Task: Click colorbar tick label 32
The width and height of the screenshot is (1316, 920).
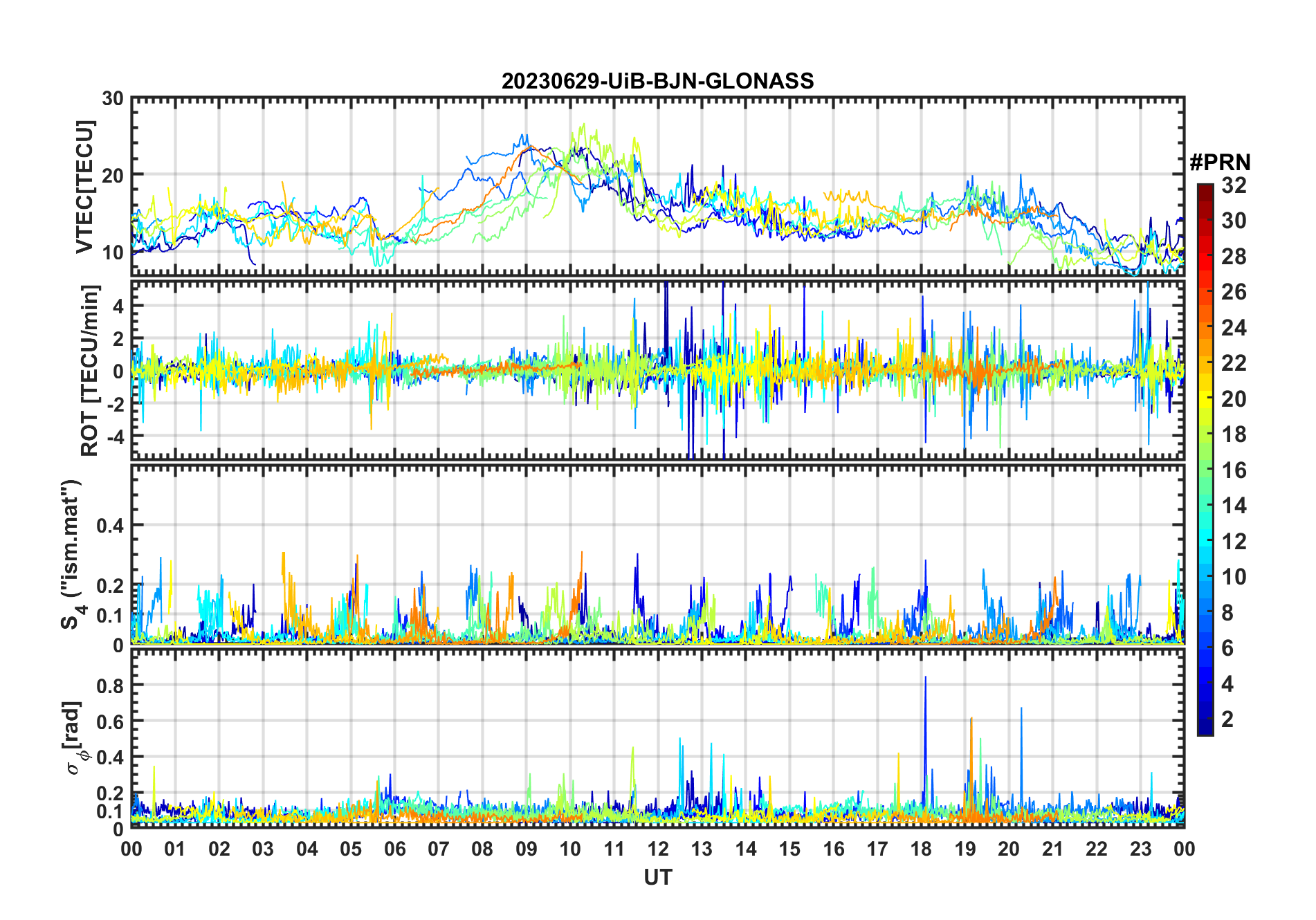Action: click(1234, 185)
